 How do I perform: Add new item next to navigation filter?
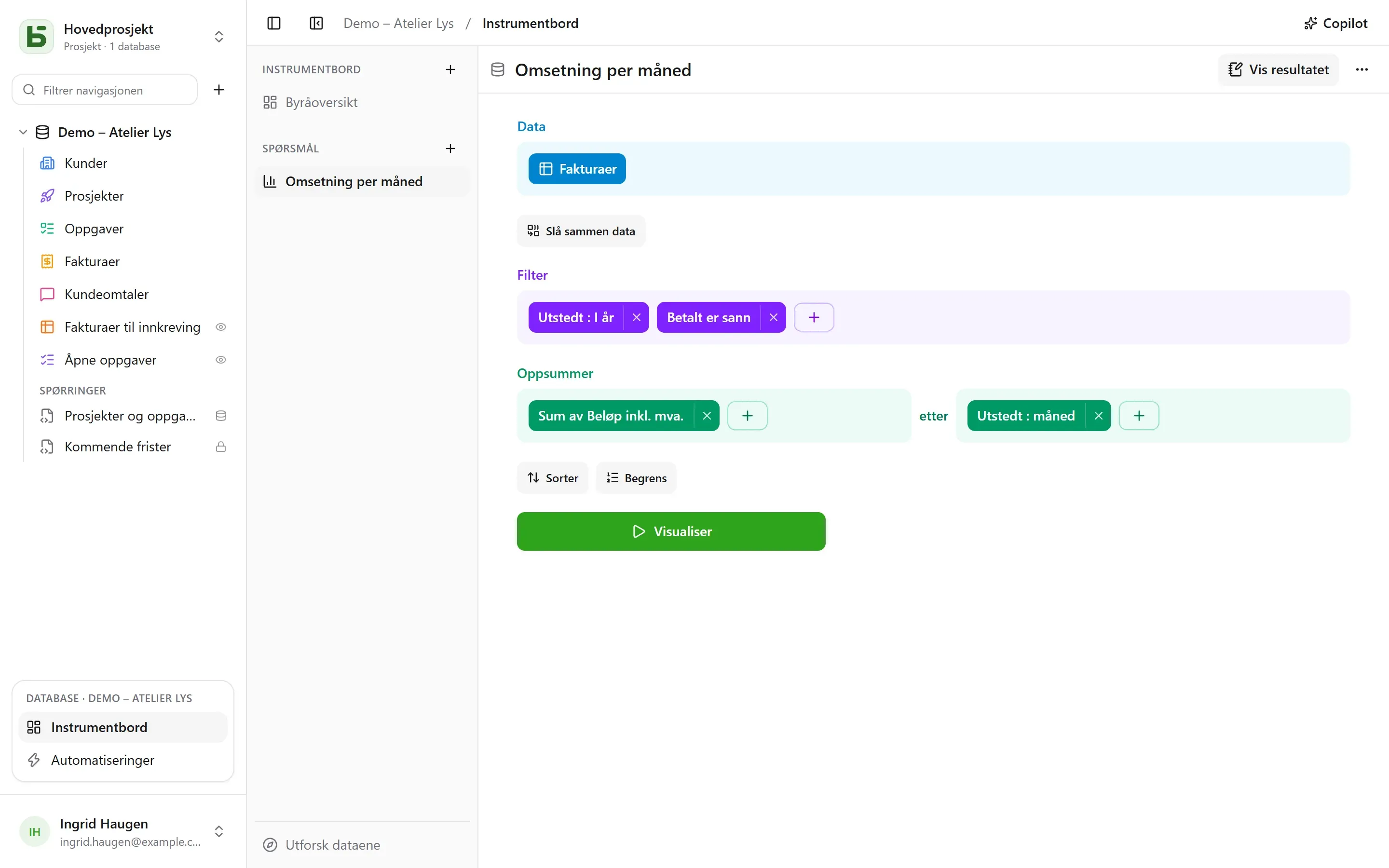pyautogui.click(x=218, y=90)
